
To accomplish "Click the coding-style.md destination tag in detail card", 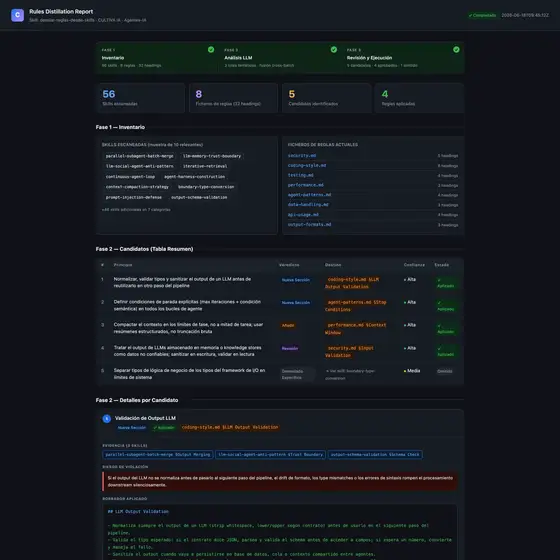I will (230, 428).
